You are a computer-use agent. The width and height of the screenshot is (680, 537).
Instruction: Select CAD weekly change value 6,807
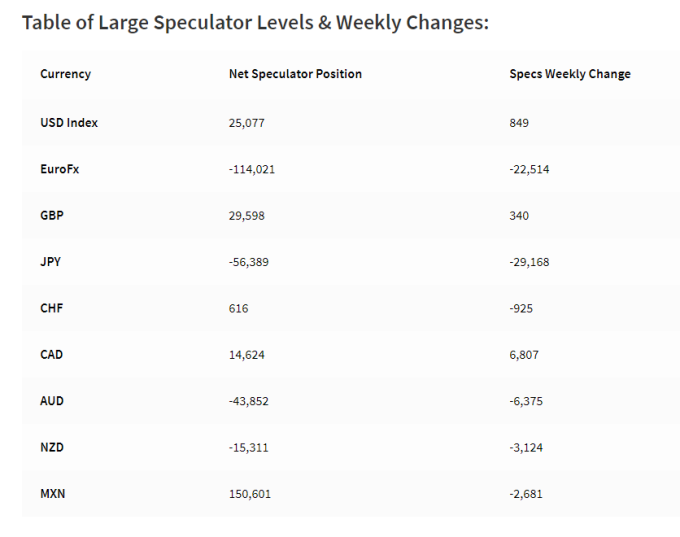coord(524,355)
